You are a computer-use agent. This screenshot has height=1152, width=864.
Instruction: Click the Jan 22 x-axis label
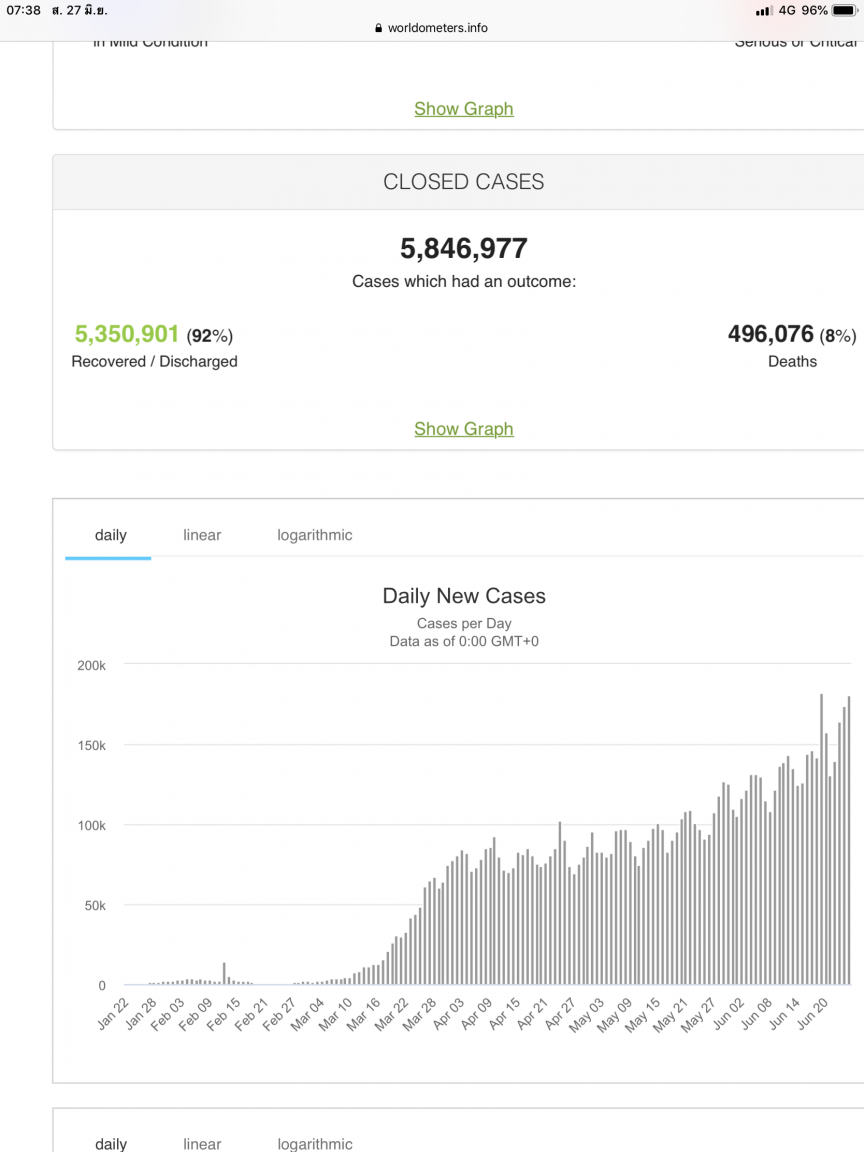point(113,1013)
